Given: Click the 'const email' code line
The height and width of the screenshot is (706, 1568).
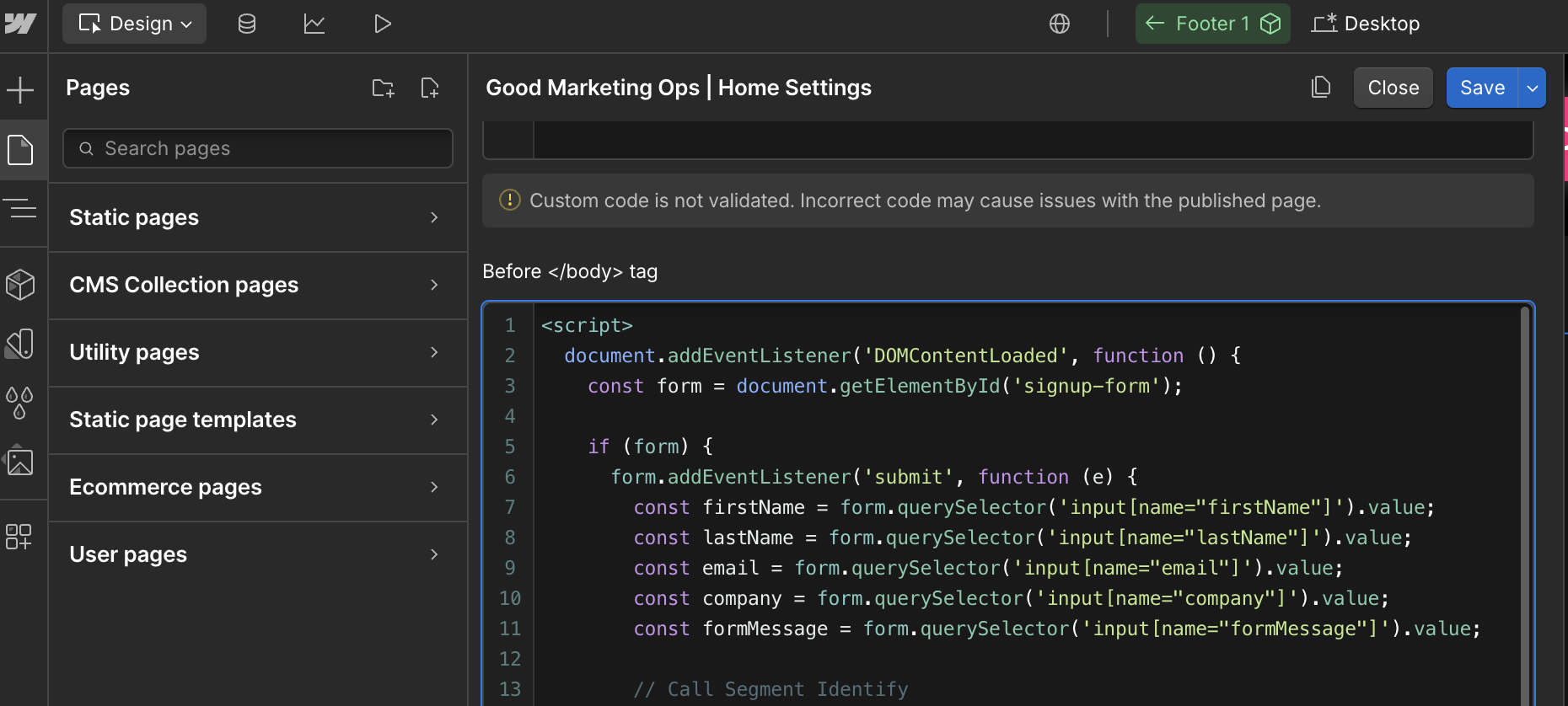Looking at the screenshot, I should tap(988, 568).
